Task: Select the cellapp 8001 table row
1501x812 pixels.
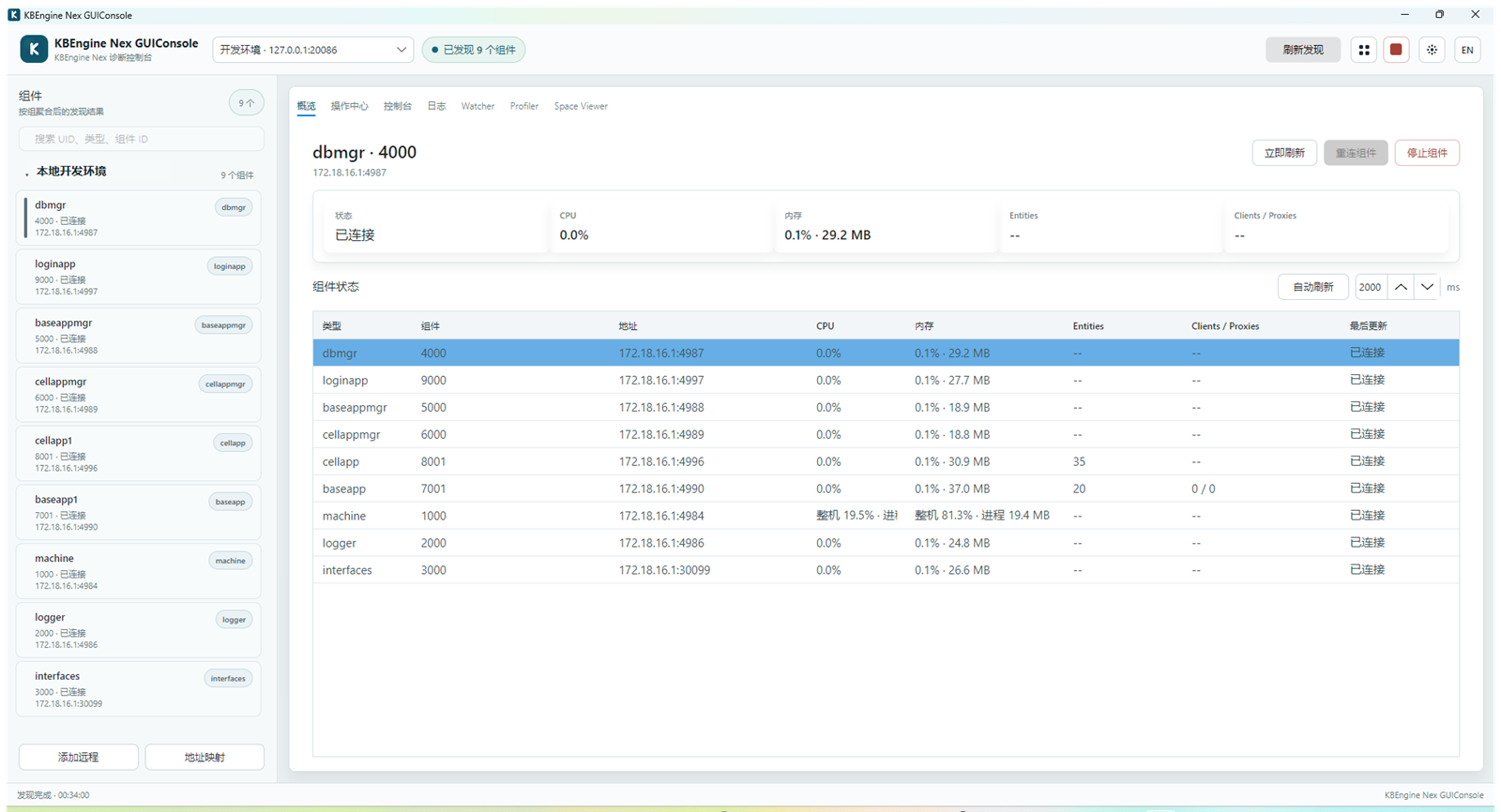Action: 886,462
